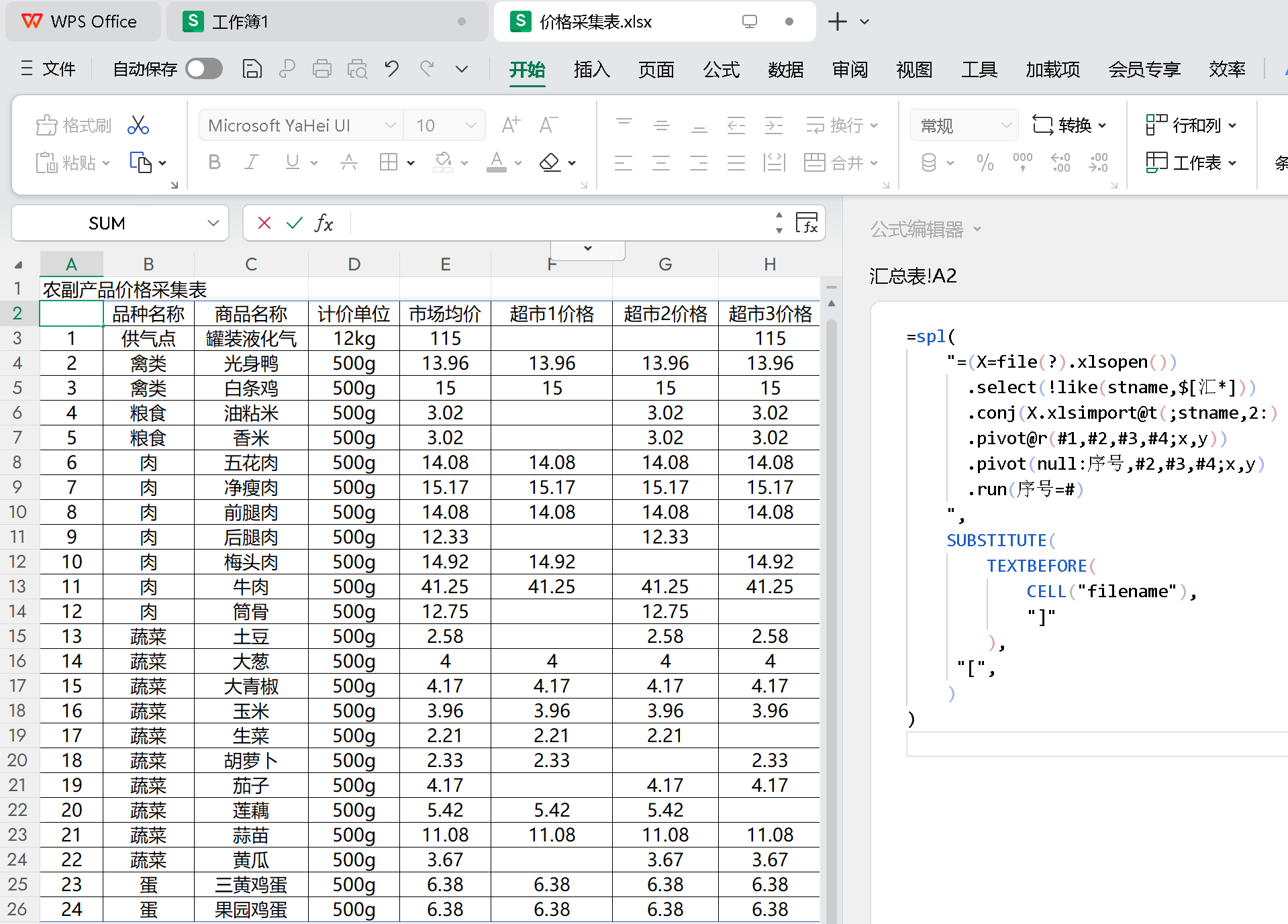
Task: Click the Save icon in toolbar
Action: (252, 69)
